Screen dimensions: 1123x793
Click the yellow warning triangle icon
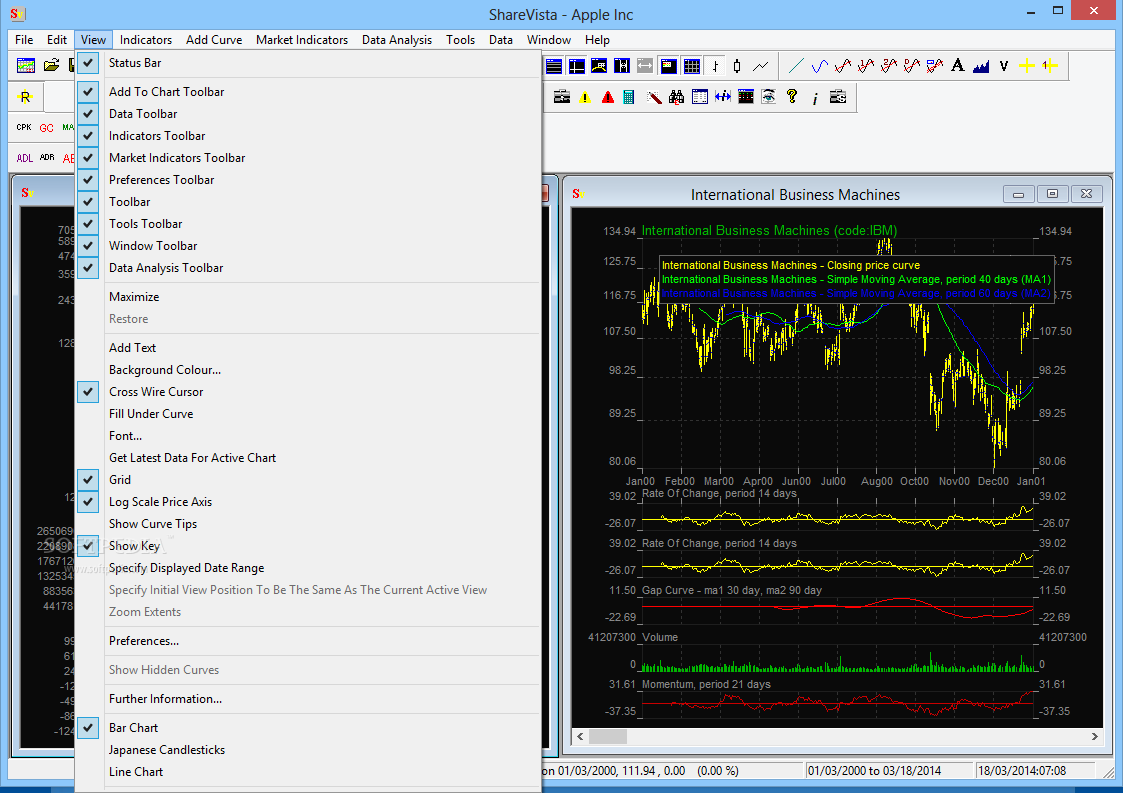tap(585, 97)
